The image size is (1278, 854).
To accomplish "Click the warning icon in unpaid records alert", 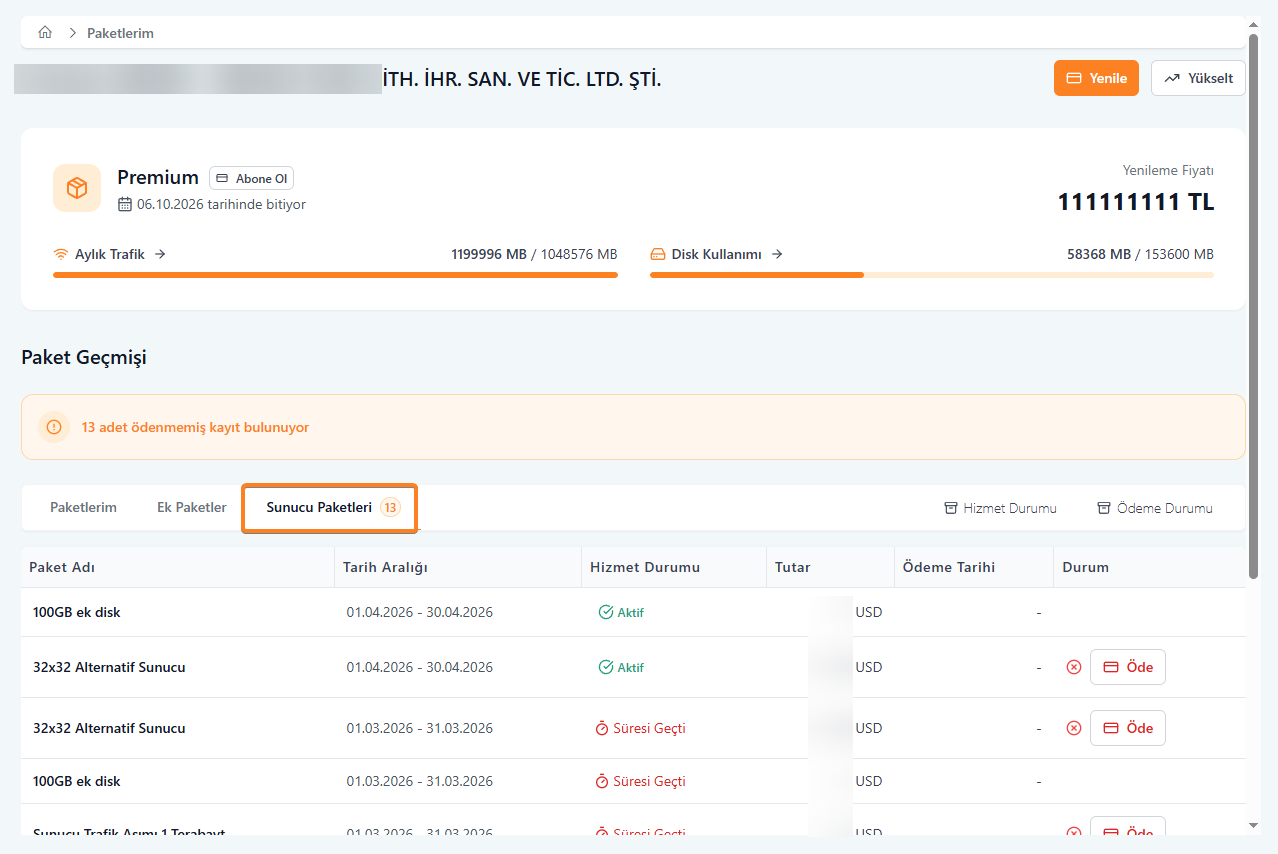I will [55, 427].
